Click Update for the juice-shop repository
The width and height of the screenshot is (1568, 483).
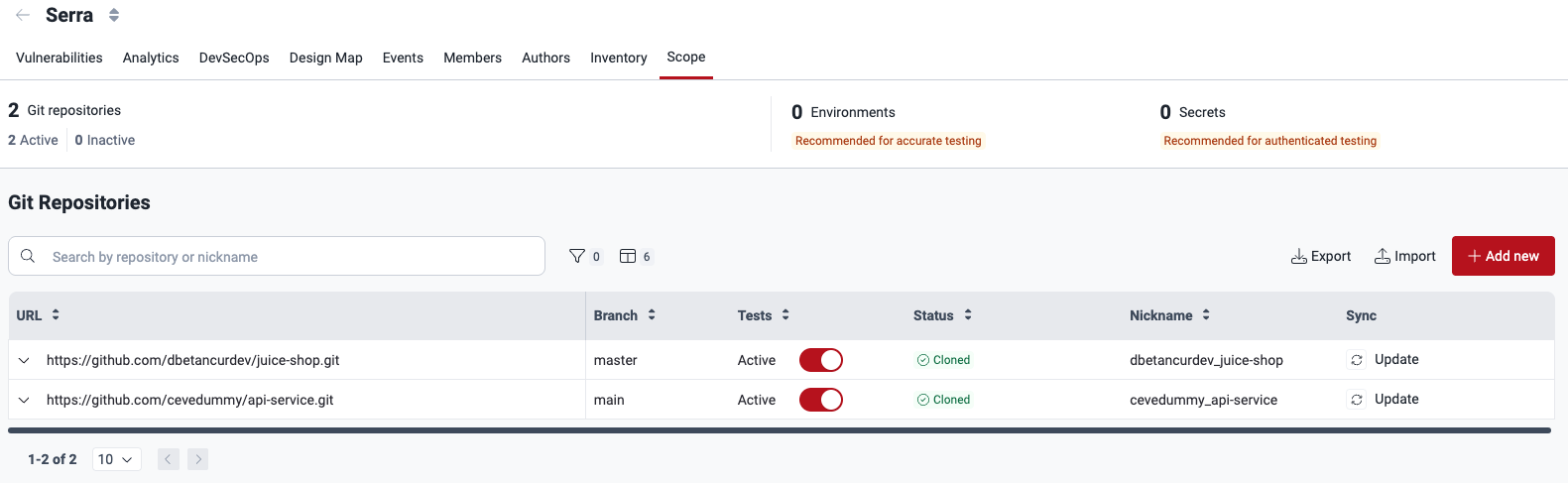pyautogui.click(x=1396, y=359)
